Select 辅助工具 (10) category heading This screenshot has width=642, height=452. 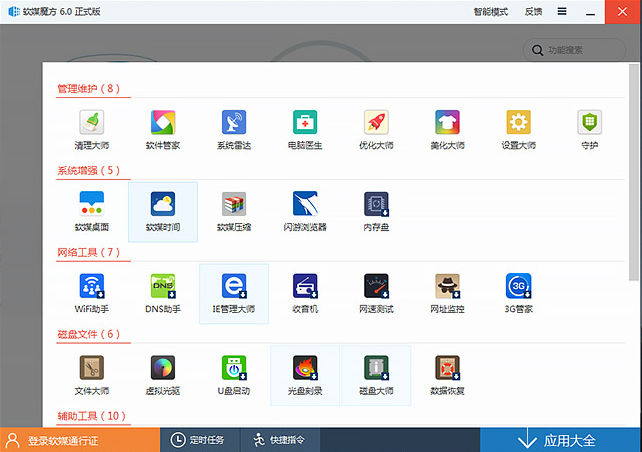tap(91, 416)
